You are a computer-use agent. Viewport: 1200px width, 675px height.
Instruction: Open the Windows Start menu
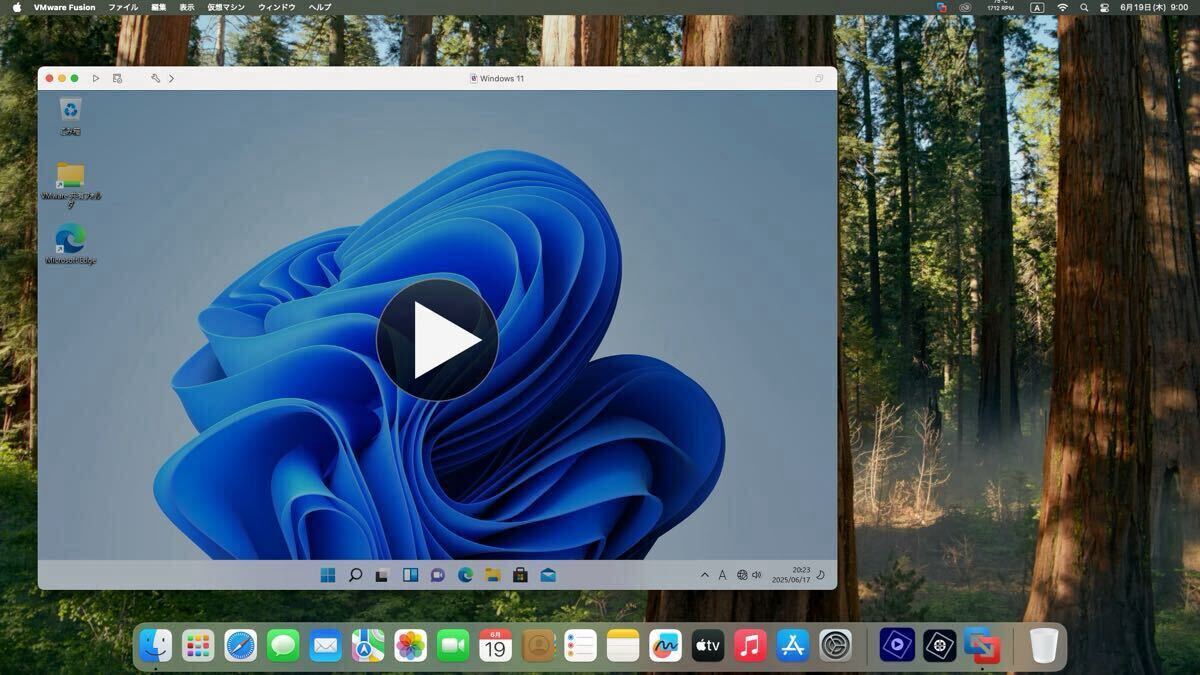tap(327, 575)
